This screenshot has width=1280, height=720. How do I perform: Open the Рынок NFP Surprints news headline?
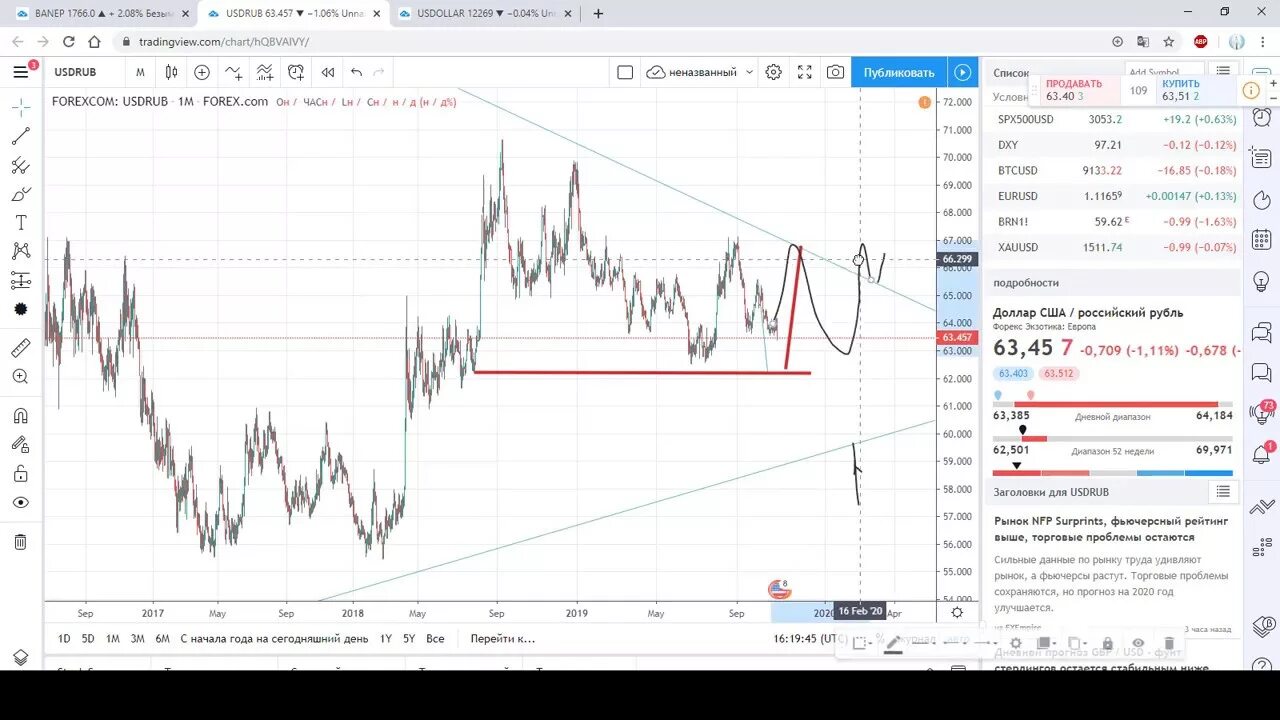pos(1111,529)
